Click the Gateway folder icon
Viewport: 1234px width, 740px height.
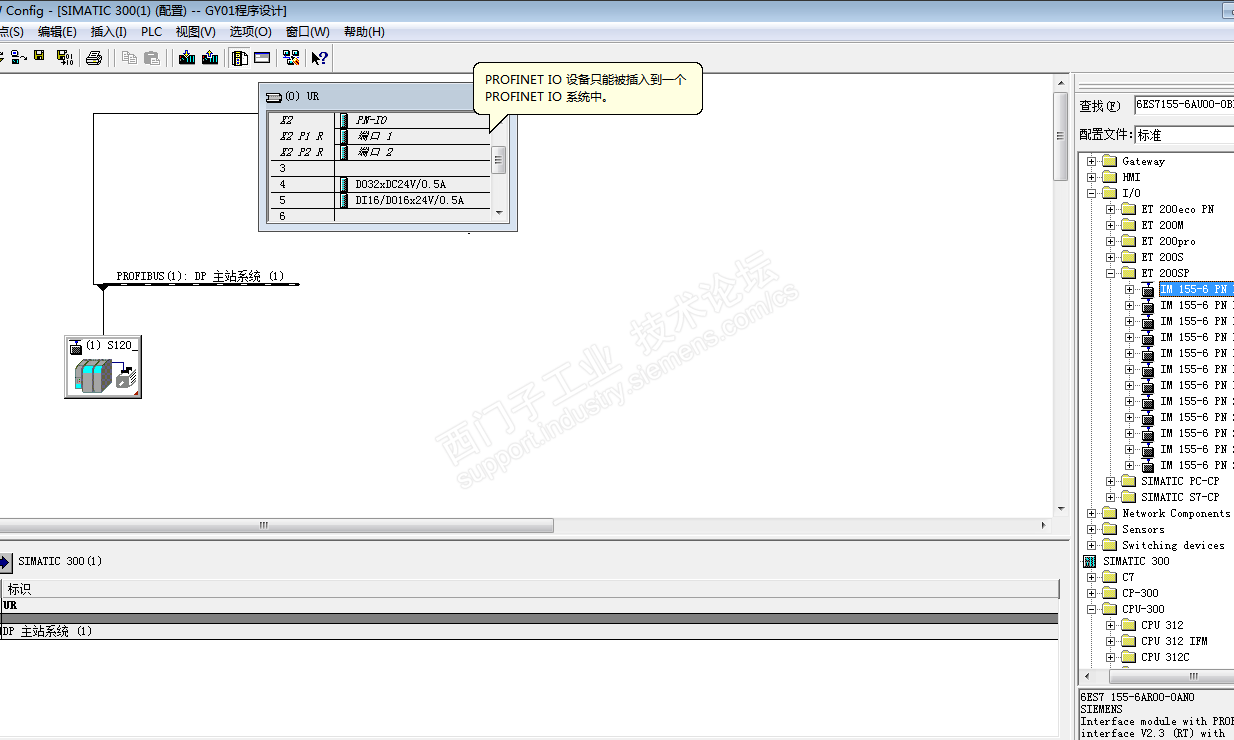1108,161
